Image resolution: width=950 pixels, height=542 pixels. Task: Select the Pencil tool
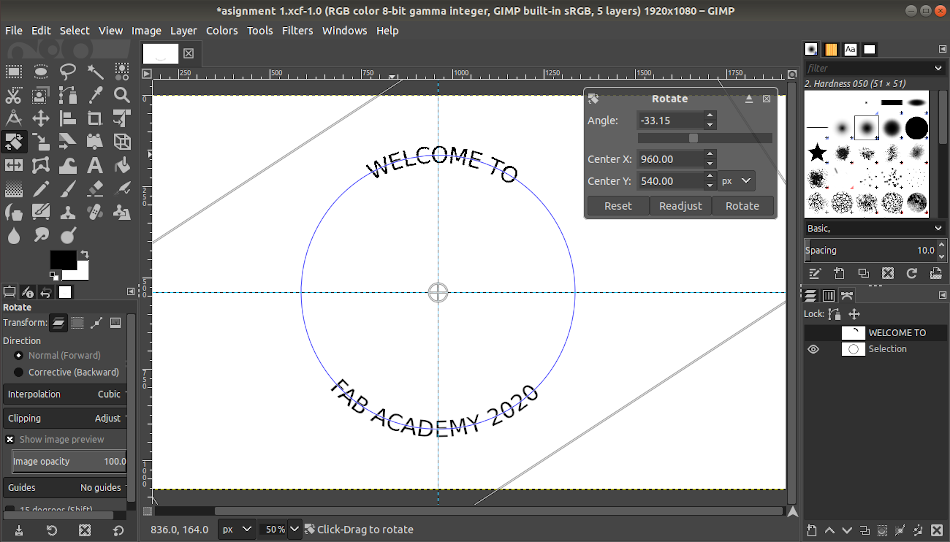pos(41,189)
